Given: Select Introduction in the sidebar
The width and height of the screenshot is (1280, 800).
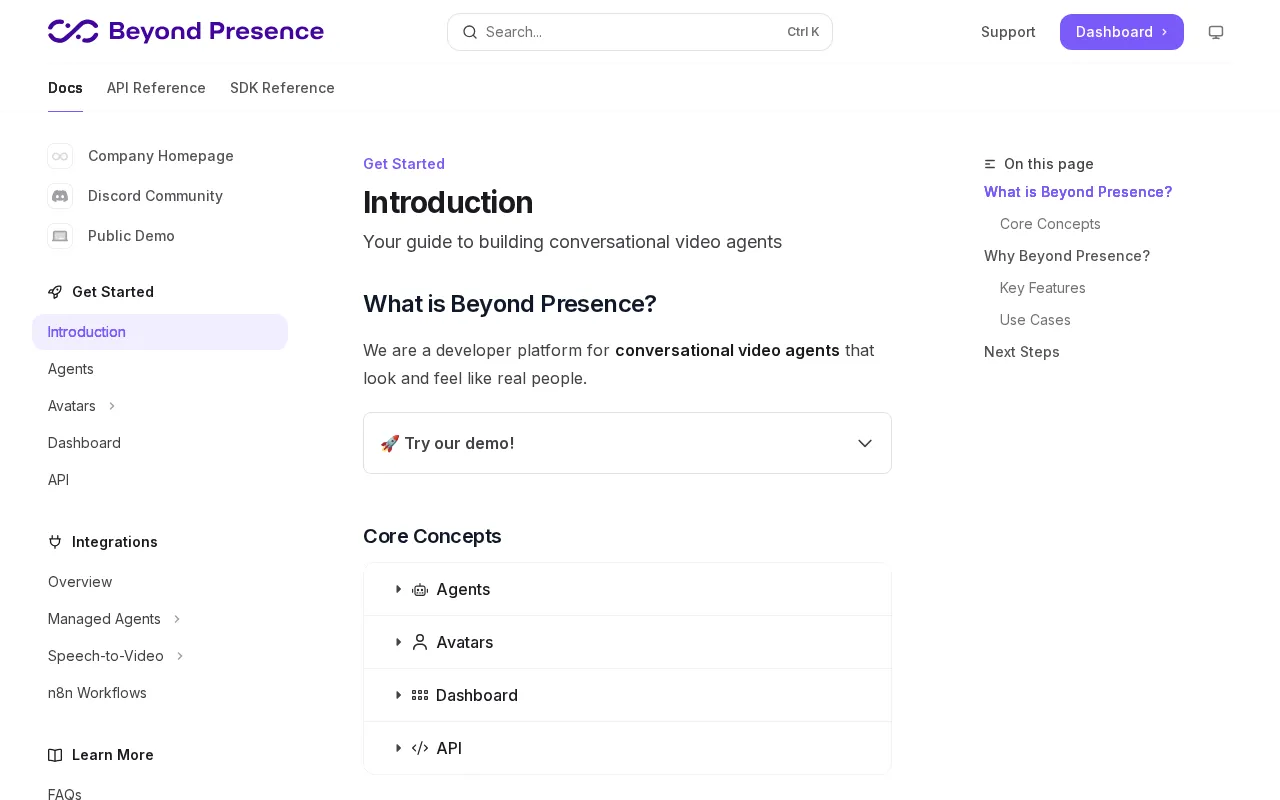Looking at the screenshot, I should coord(160,332).
